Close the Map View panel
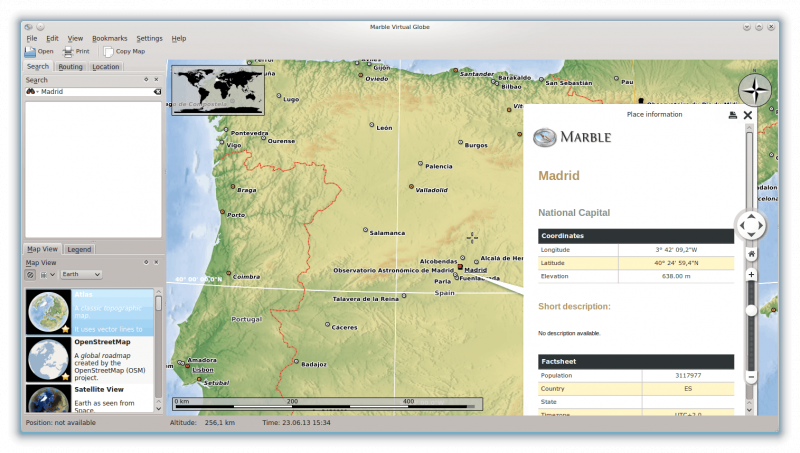 tap(156, 262)
